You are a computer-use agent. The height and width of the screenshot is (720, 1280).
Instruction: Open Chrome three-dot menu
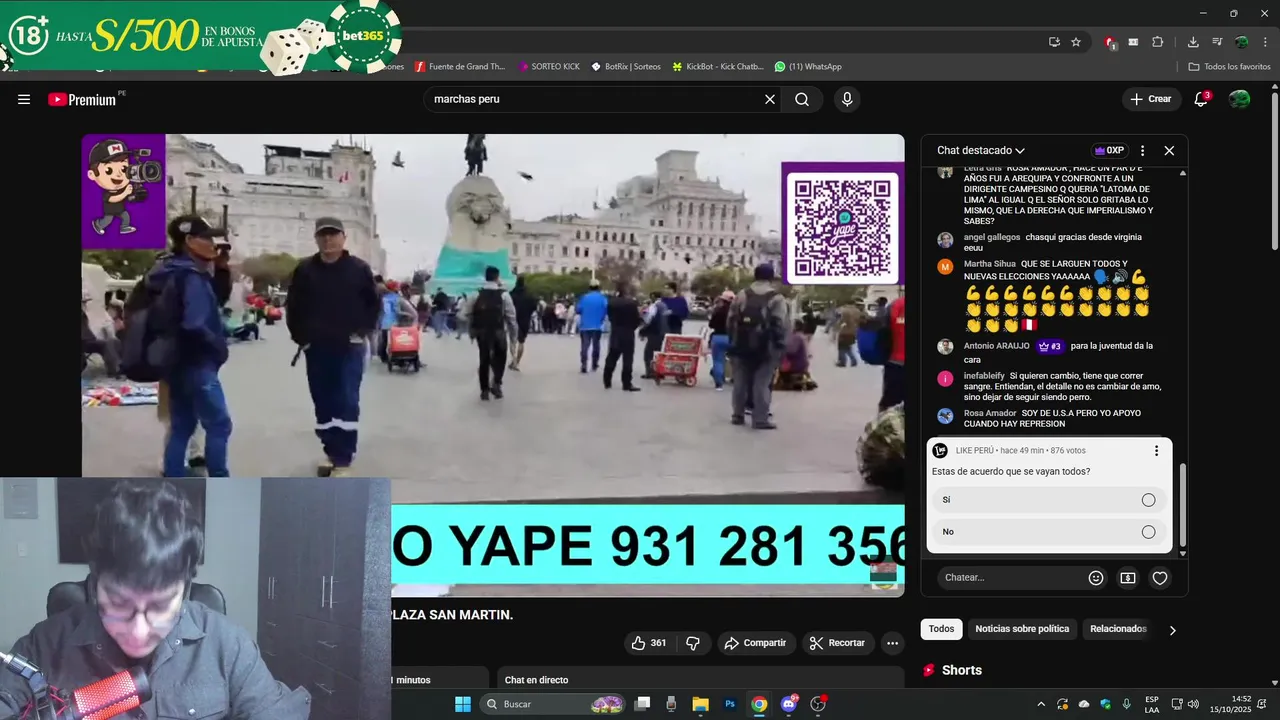coord(1265,42)
